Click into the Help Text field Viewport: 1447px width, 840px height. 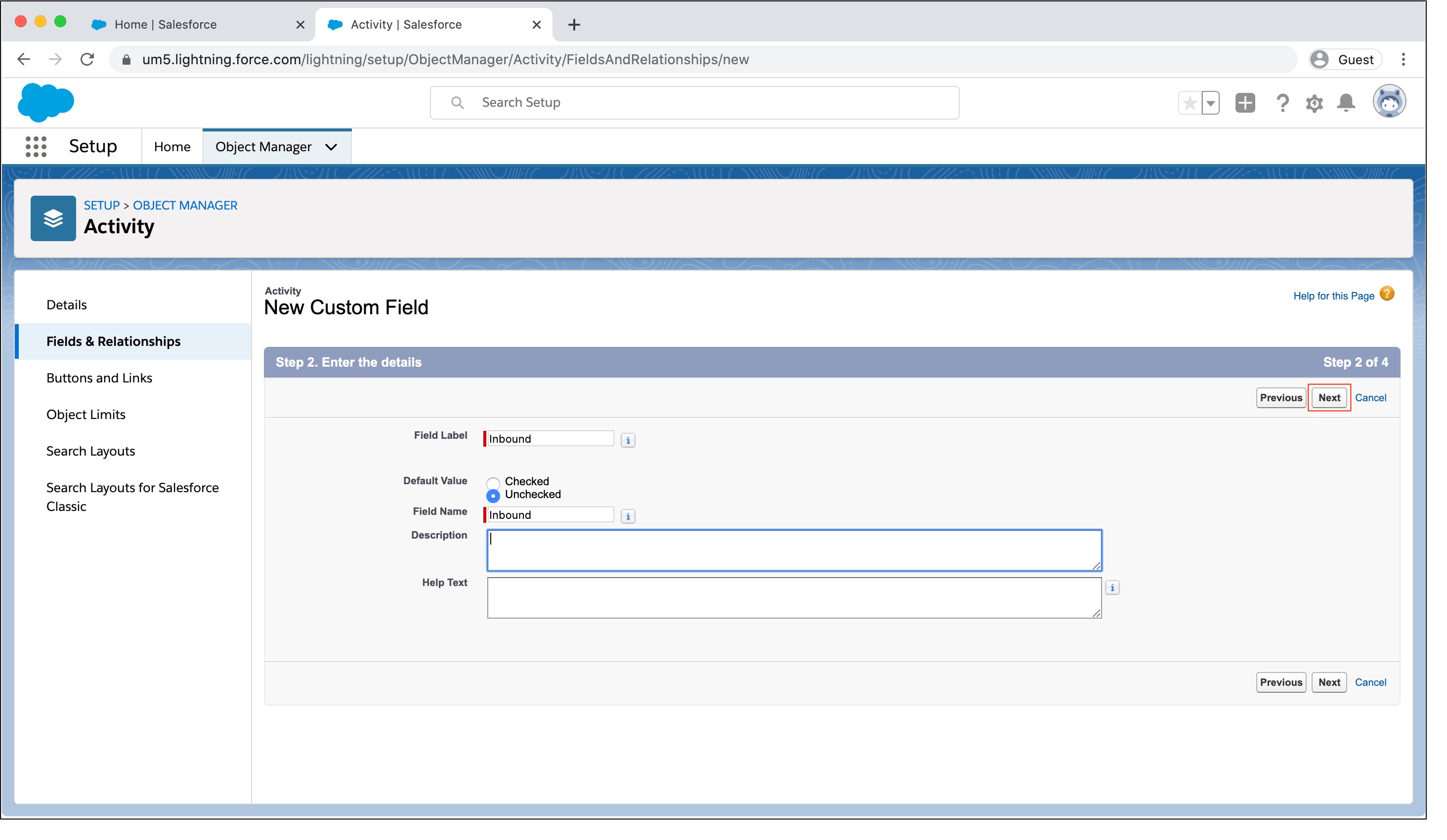click(794, 598)
